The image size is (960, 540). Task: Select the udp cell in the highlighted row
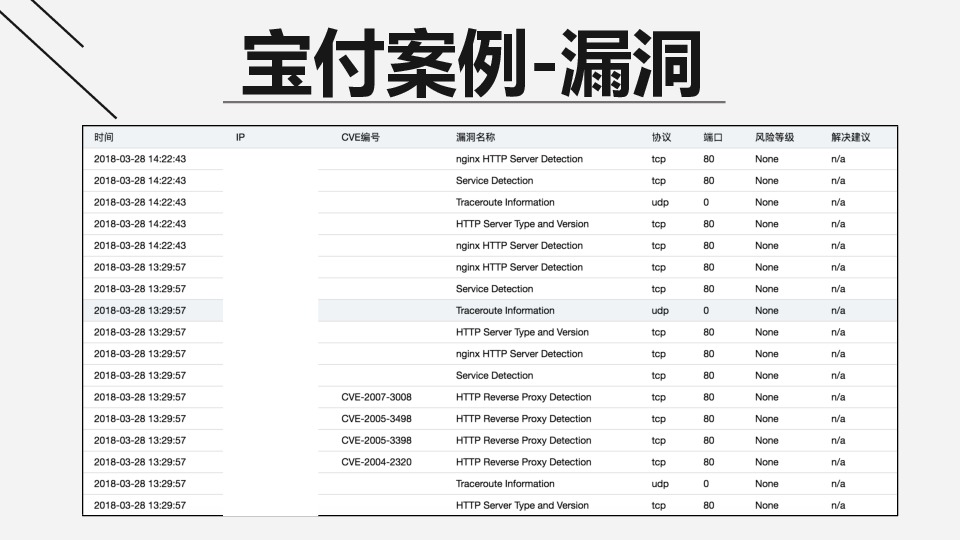(660, 310)
